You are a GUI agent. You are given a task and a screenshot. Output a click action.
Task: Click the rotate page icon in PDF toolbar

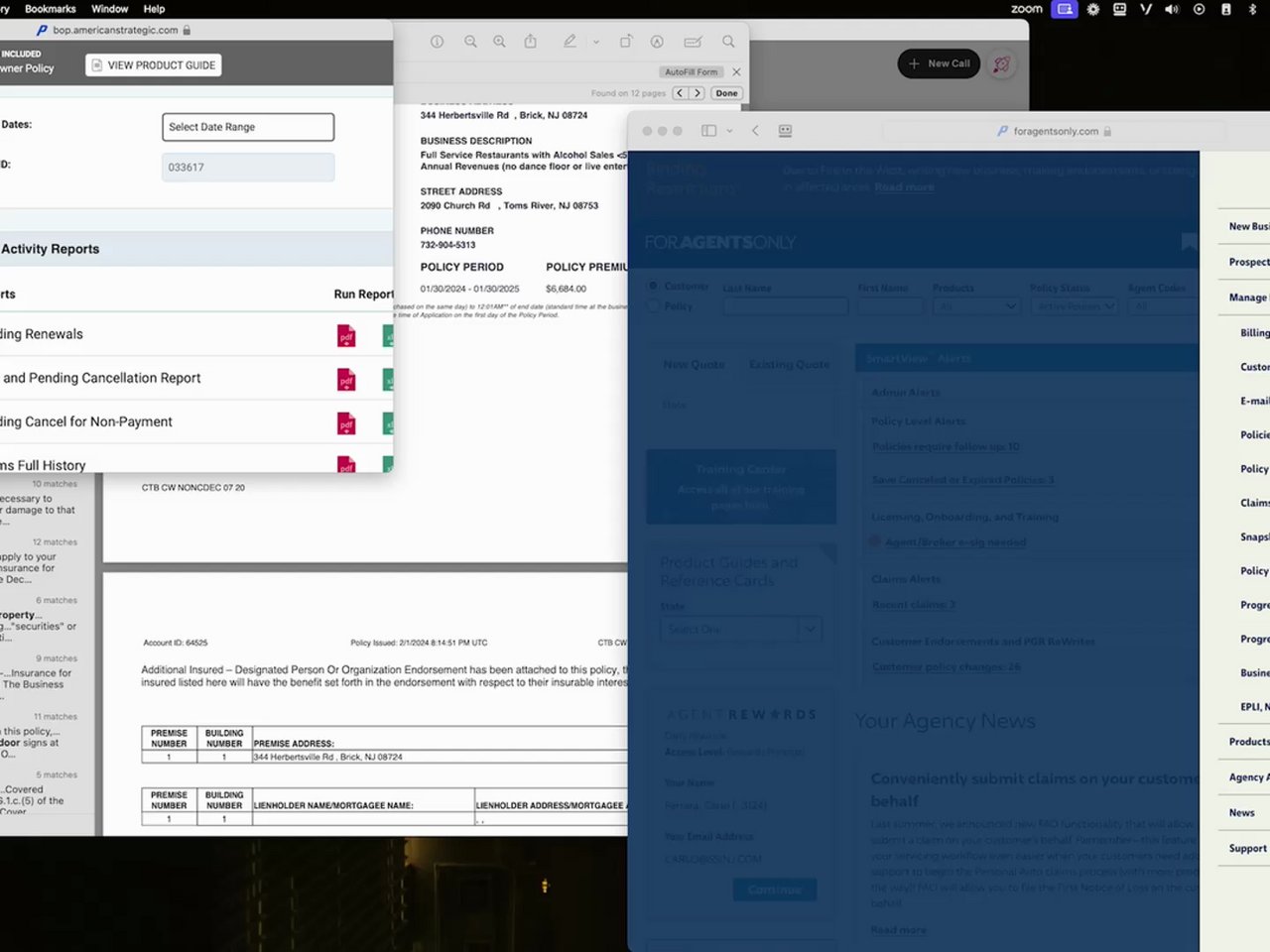click(626, 42)
